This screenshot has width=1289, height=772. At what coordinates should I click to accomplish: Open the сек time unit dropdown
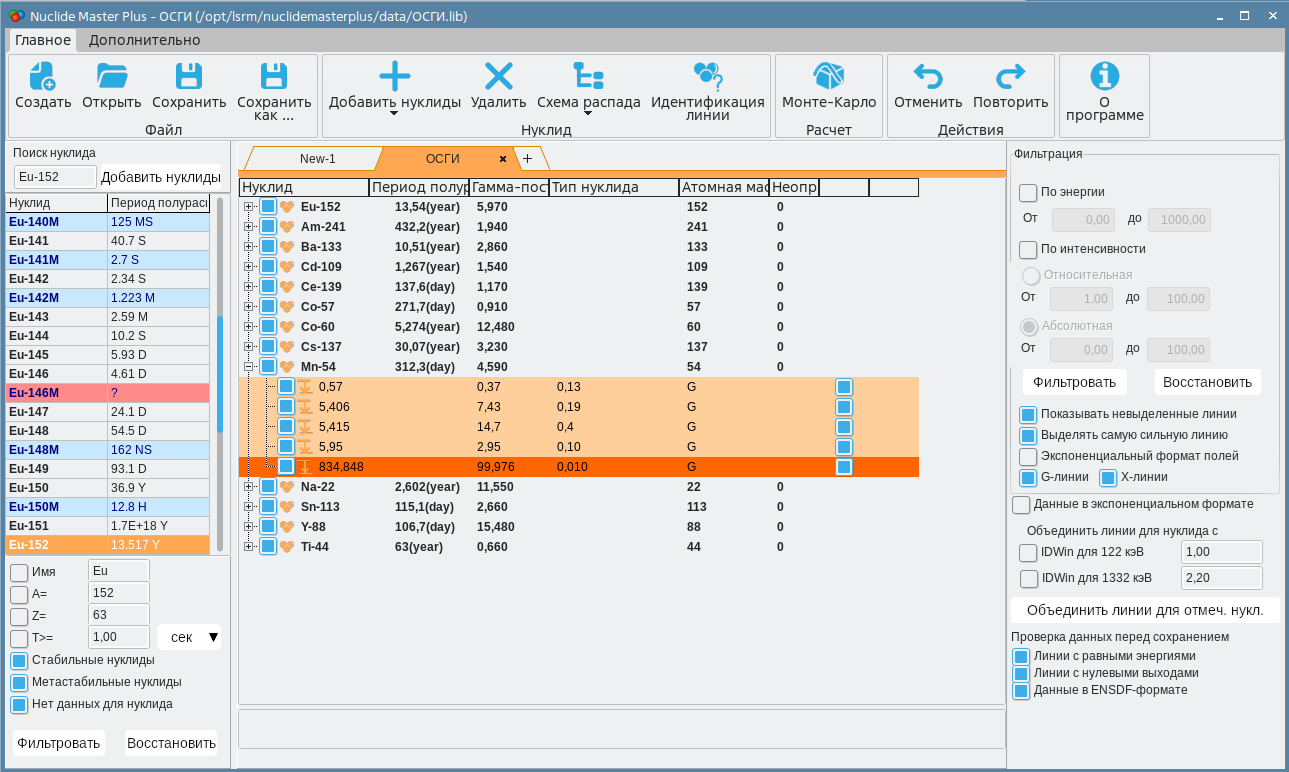tap(189, 637)
